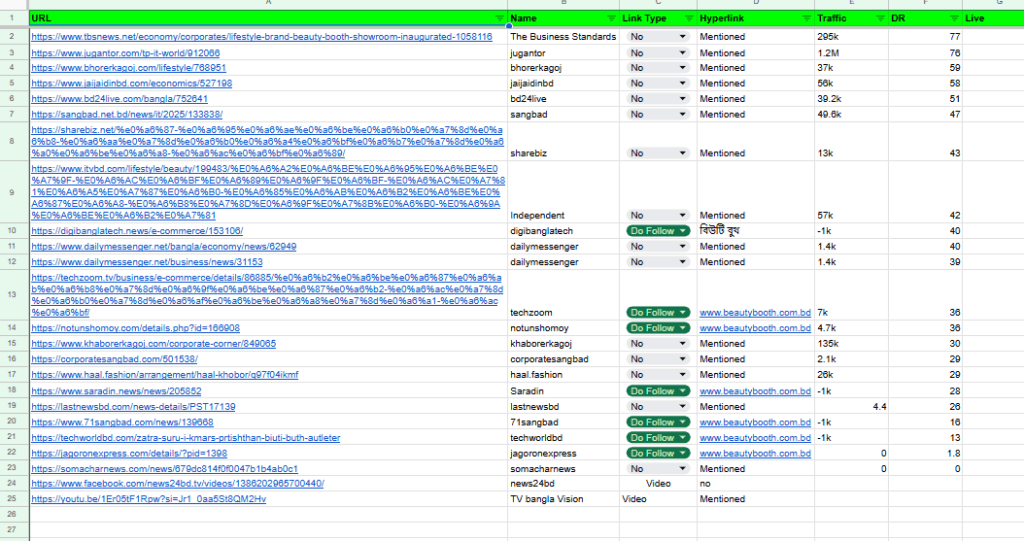Open beautybooth.com.bd hyperlink in Saradin row

click(x=755, y=391)
